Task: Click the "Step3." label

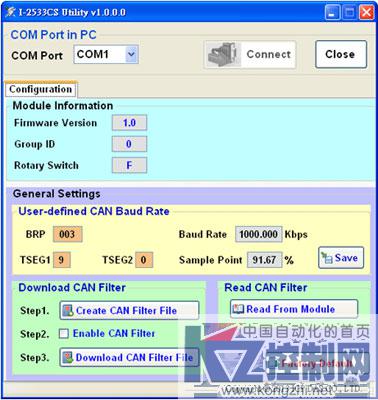Action: [34, 358]
